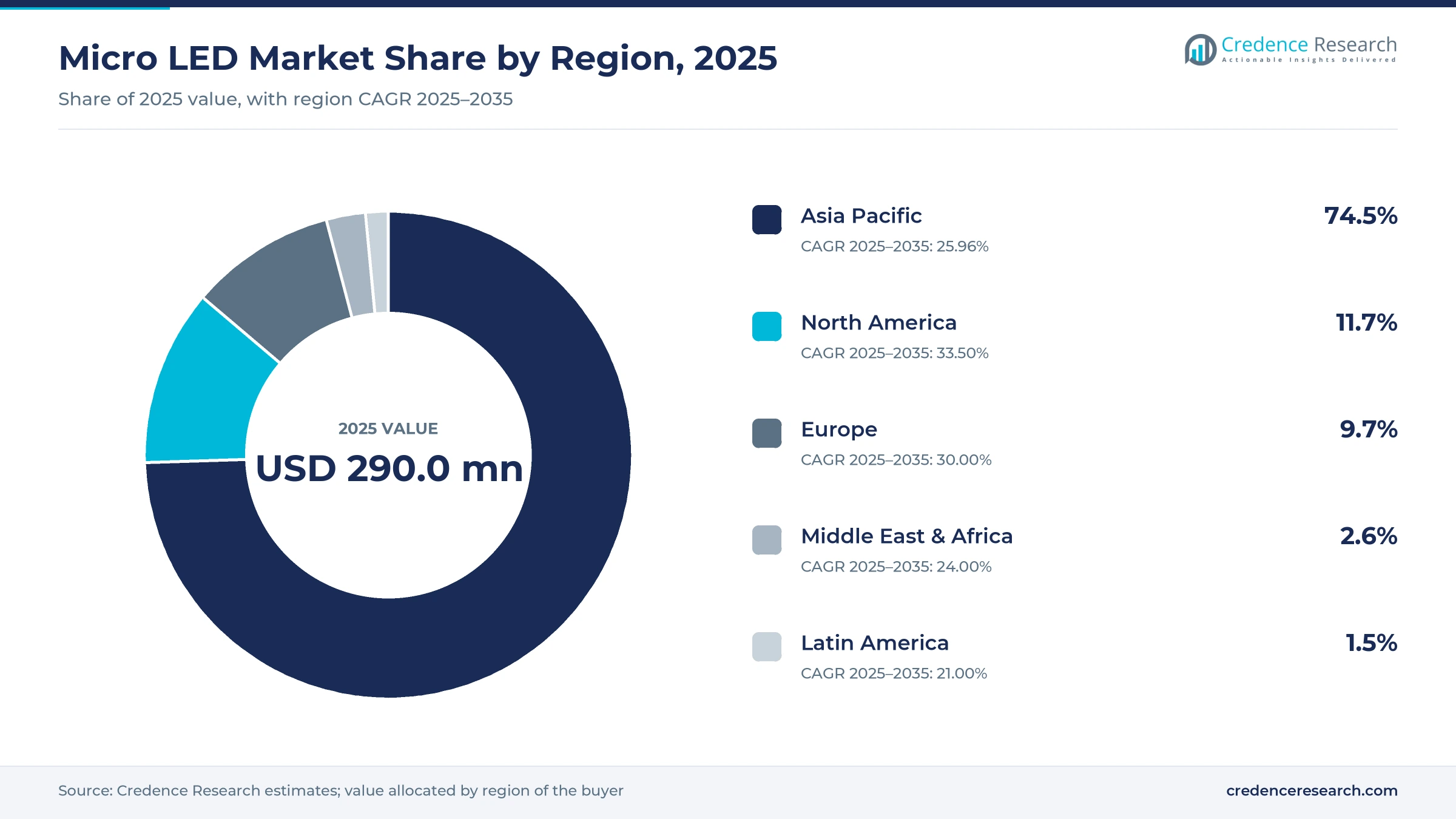1456x819 pixels.
Task: Click the Middle East & Africa legend swatch
Action: [x=767, y=540]
